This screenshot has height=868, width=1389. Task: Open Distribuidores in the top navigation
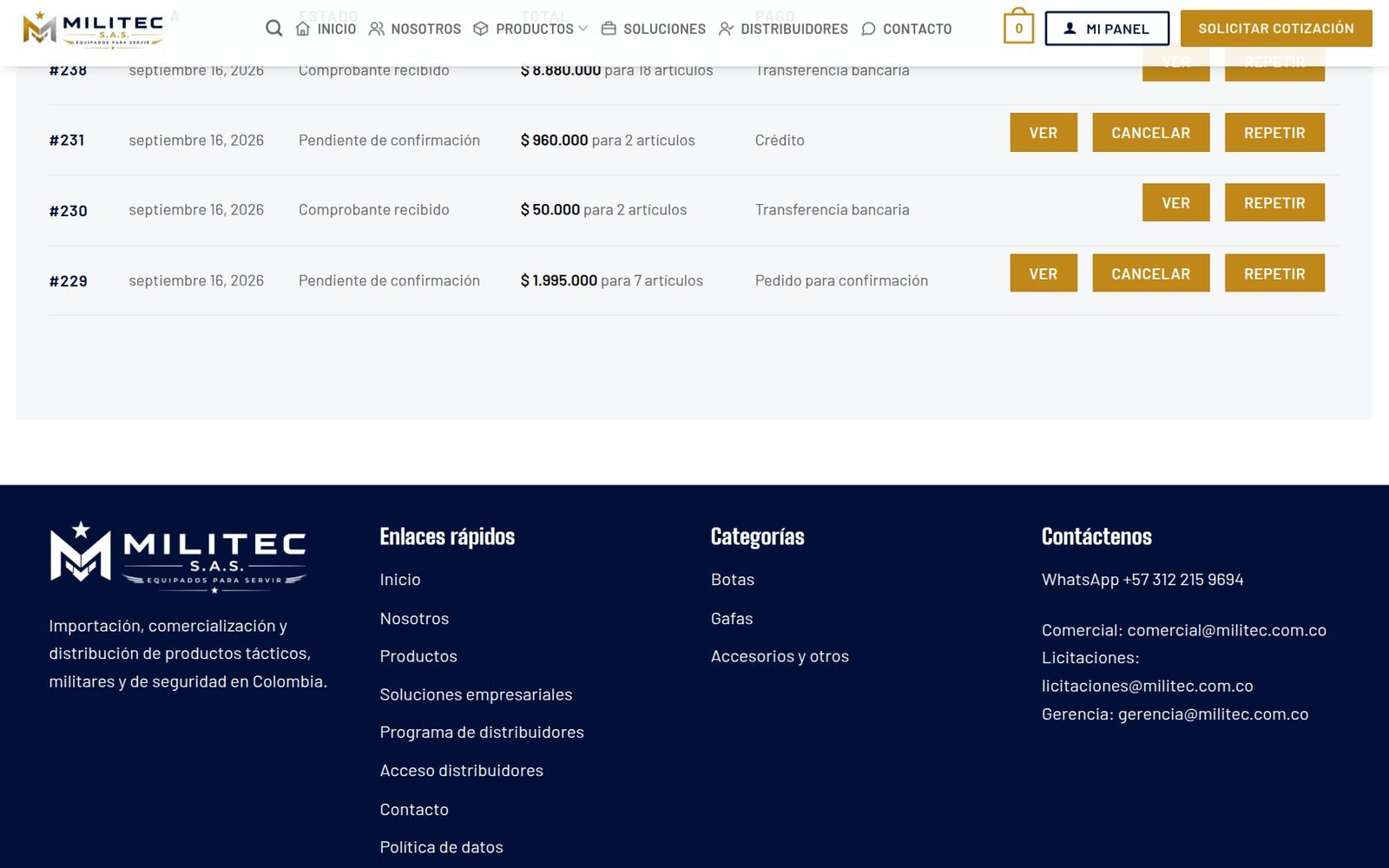pyautogui.click(x=783, y=29)
